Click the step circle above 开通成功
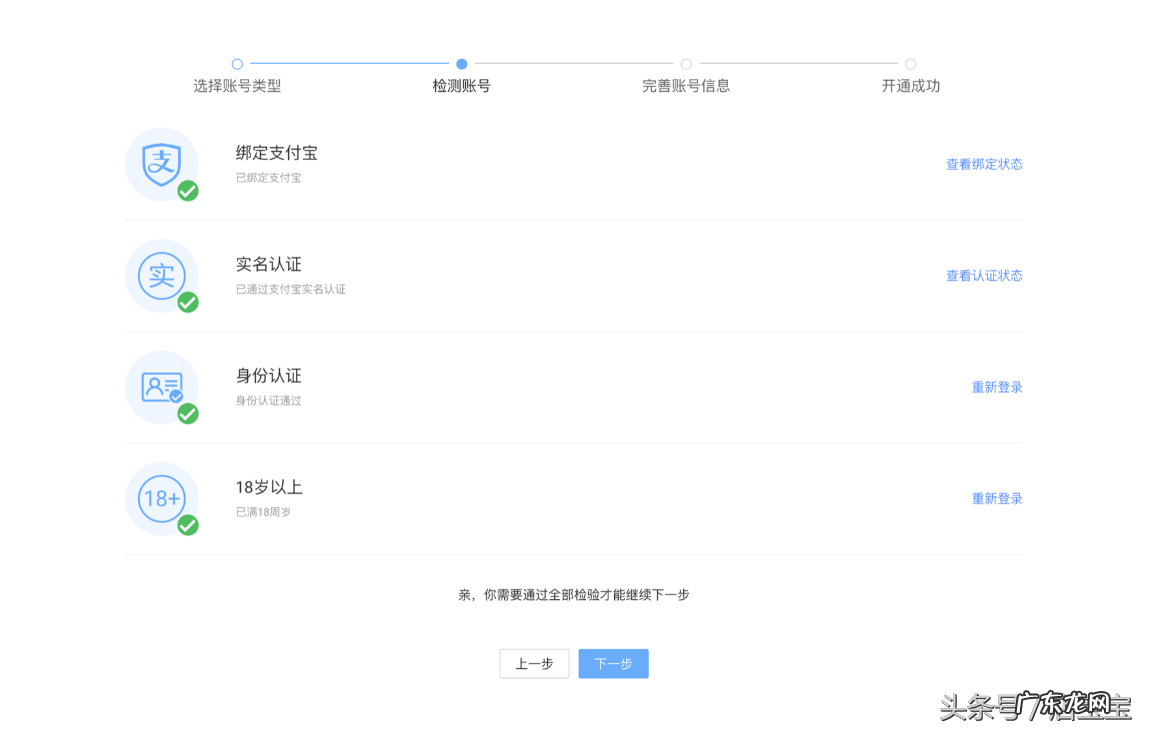This screenshot has width=1149, height=732. [910, 61]
